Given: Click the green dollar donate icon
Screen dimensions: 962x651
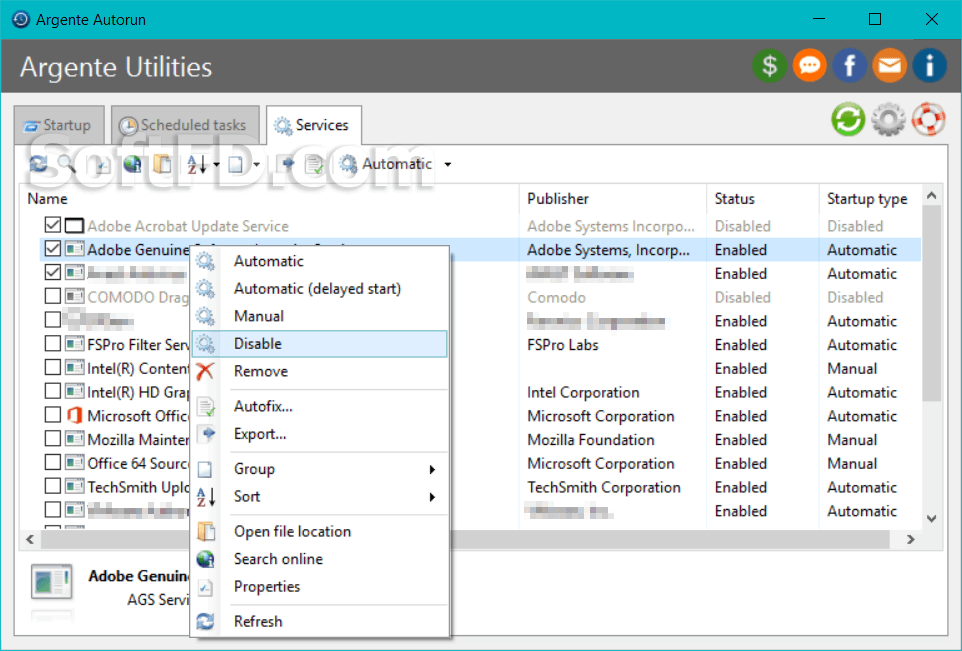Looking at the screenshot, I should [769, 65].
